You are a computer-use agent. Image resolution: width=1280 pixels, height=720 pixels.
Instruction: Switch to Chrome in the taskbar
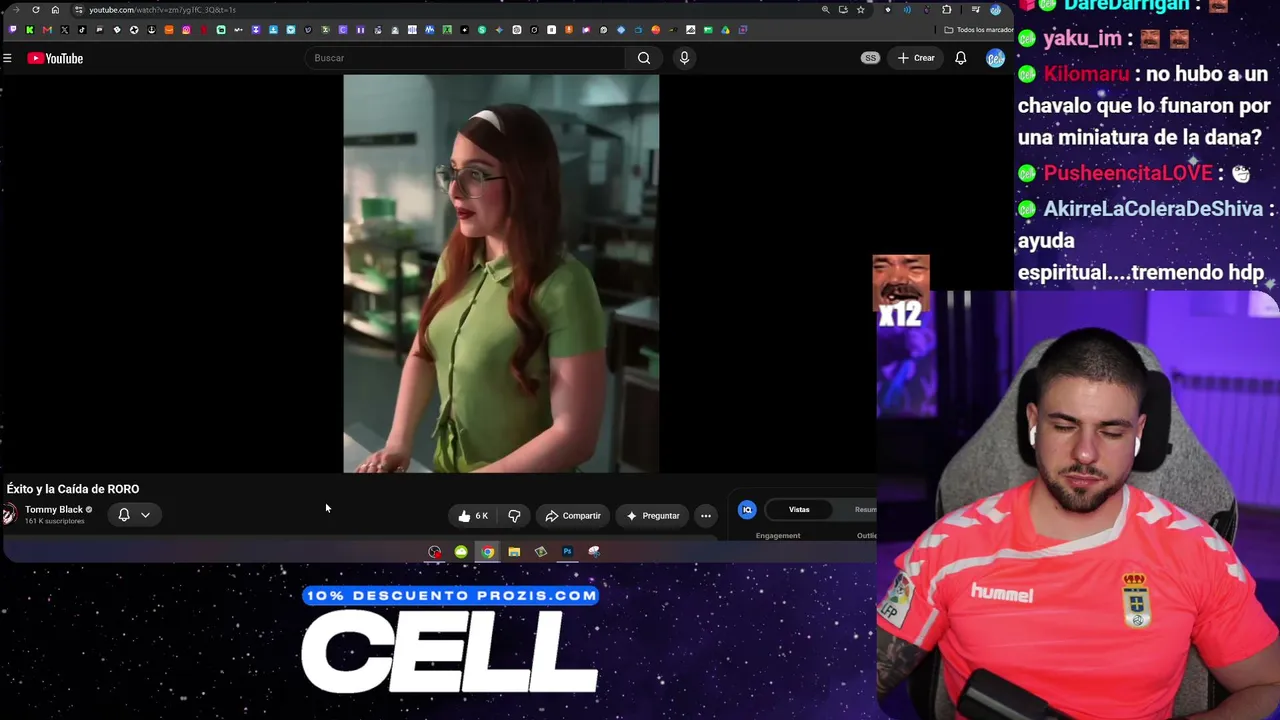tap(487, 552)
